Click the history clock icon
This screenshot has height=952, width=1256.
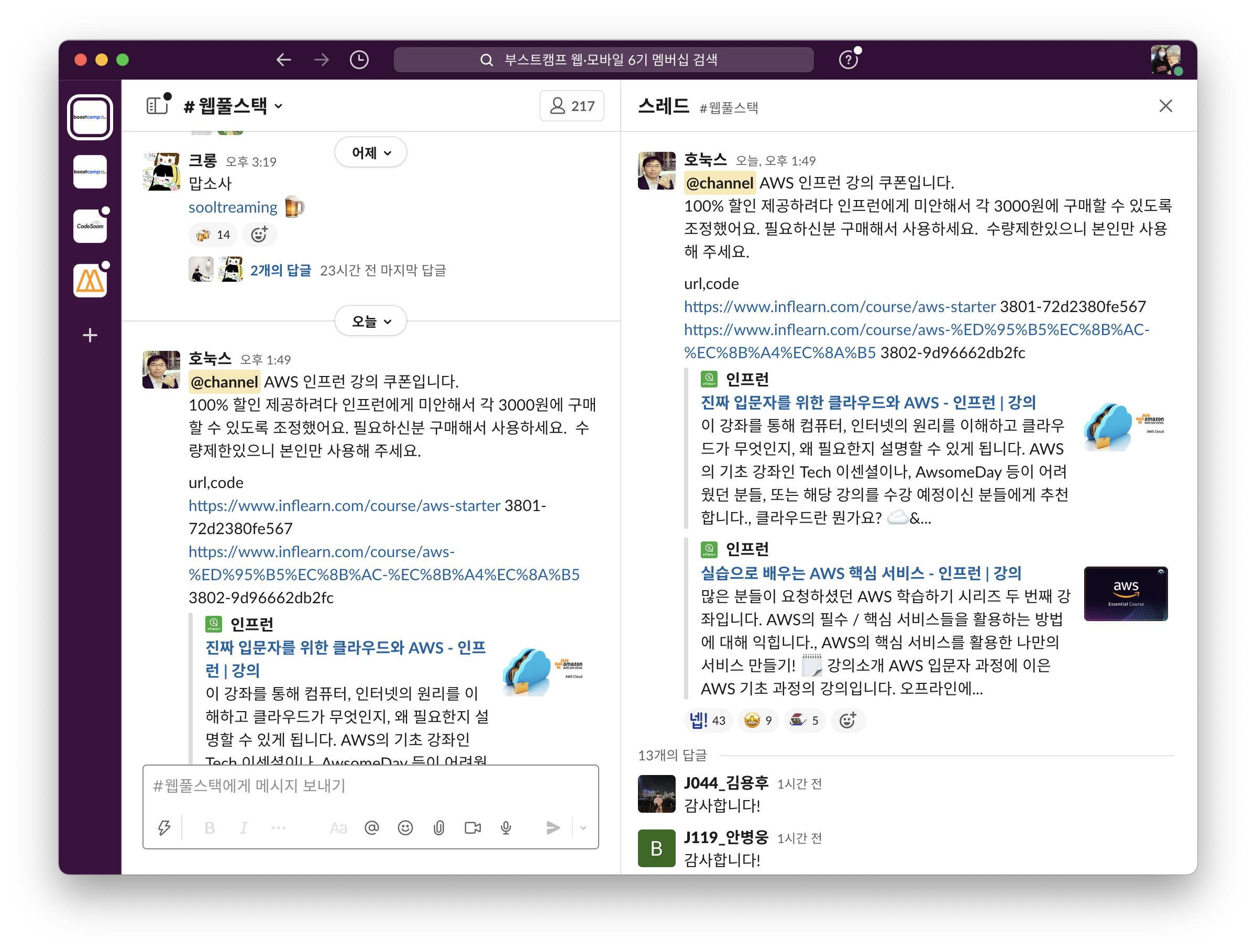pos(359,60)
